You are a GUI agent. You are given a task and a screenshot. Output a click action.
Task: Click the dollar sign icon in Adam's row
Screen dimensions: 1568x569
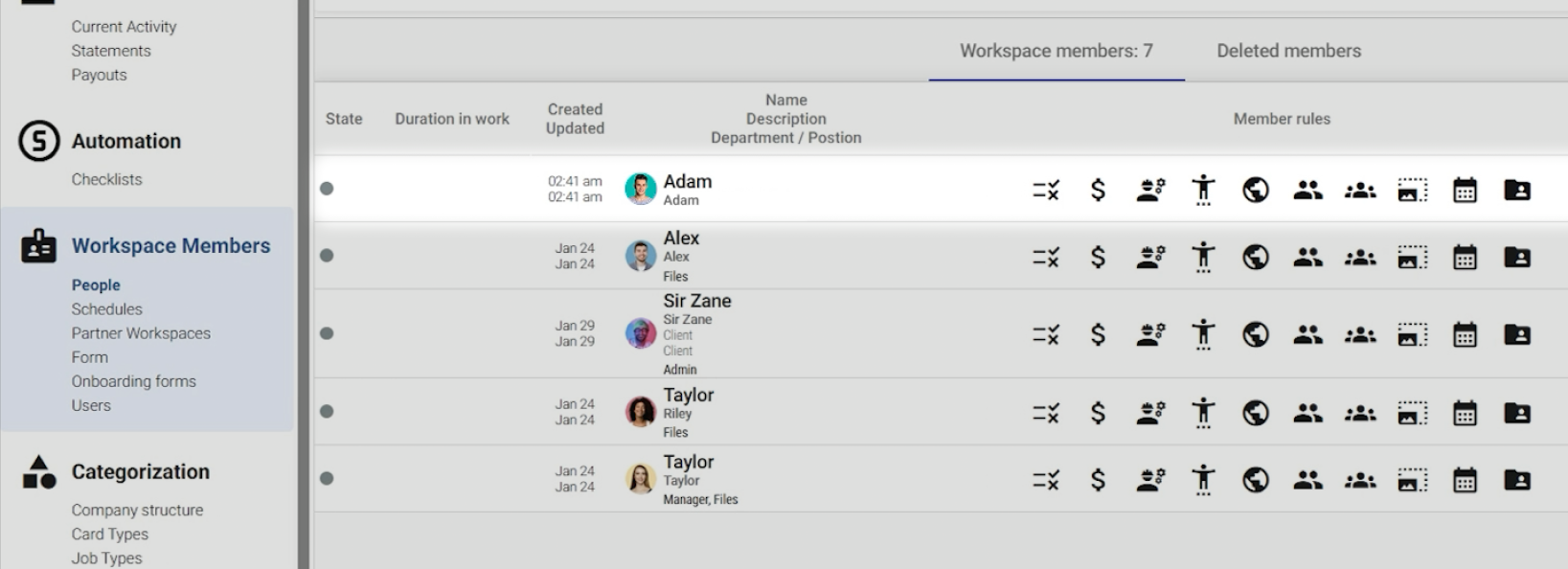pyautogui.click(x=1098, y=190)
